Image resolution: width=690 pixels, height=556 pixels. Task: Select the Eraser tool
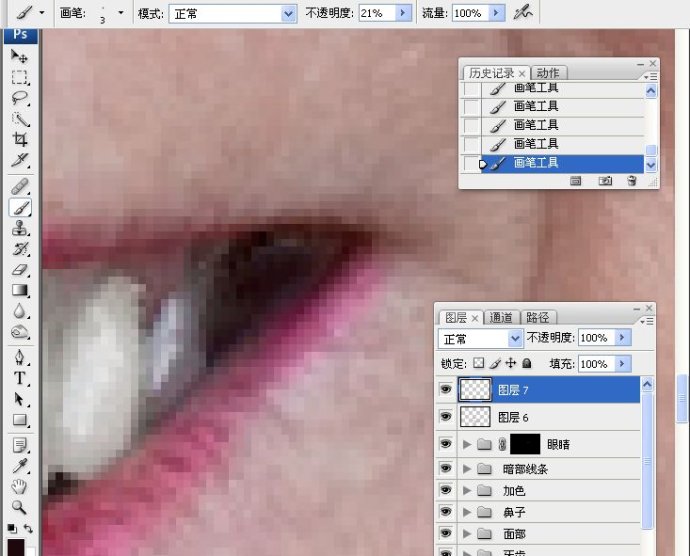coord(19,270)
